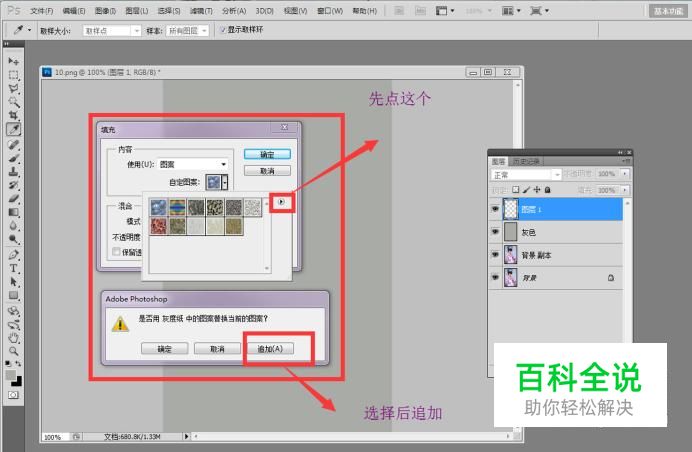
Task: Select the 3D Object Rotate tool
Action: tap(14, 311)
